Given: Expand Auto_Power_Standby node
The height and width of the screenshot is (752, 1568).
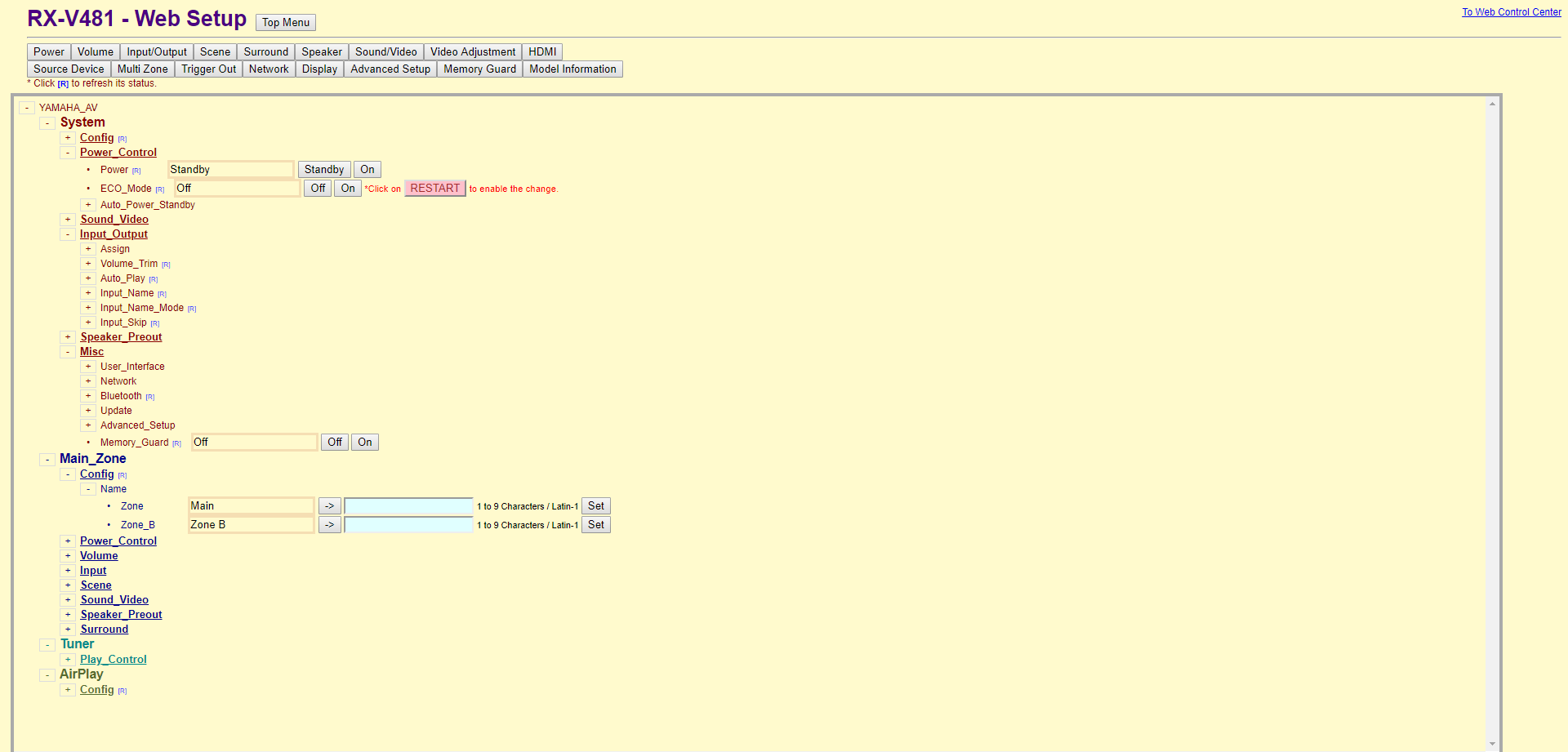Looking at the screenshot, I should (88, 205).
